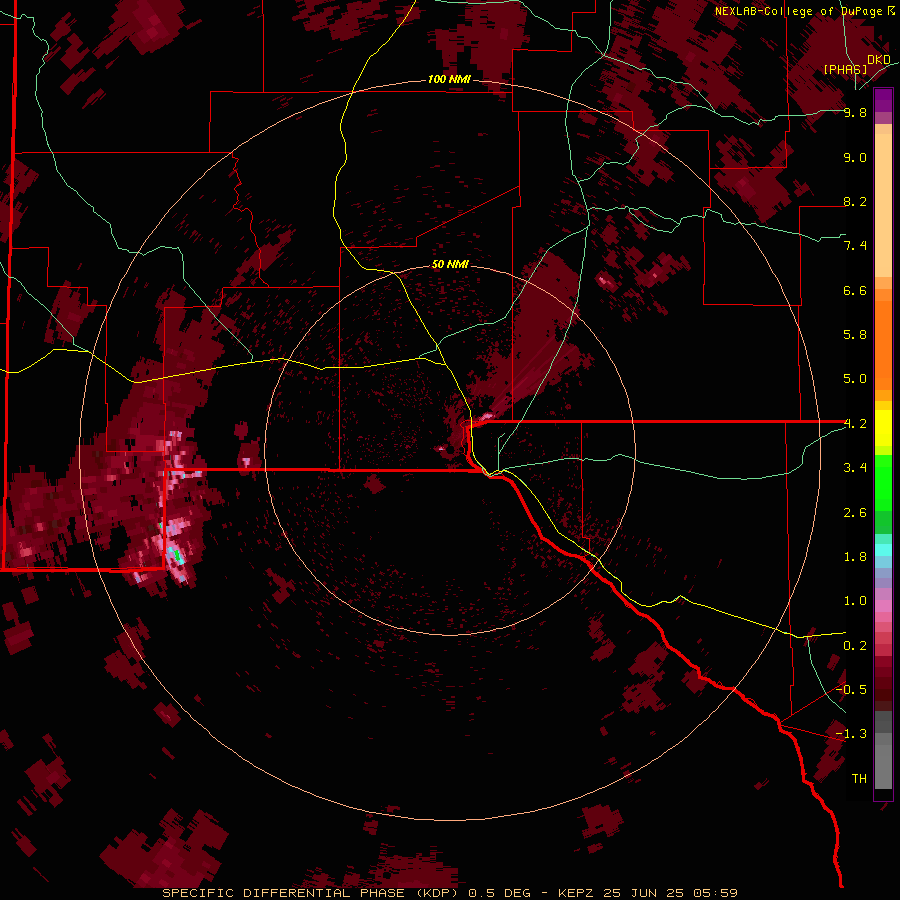
Task: Click the 50 NMI range ring label
Action: click(x=450, y=264)
